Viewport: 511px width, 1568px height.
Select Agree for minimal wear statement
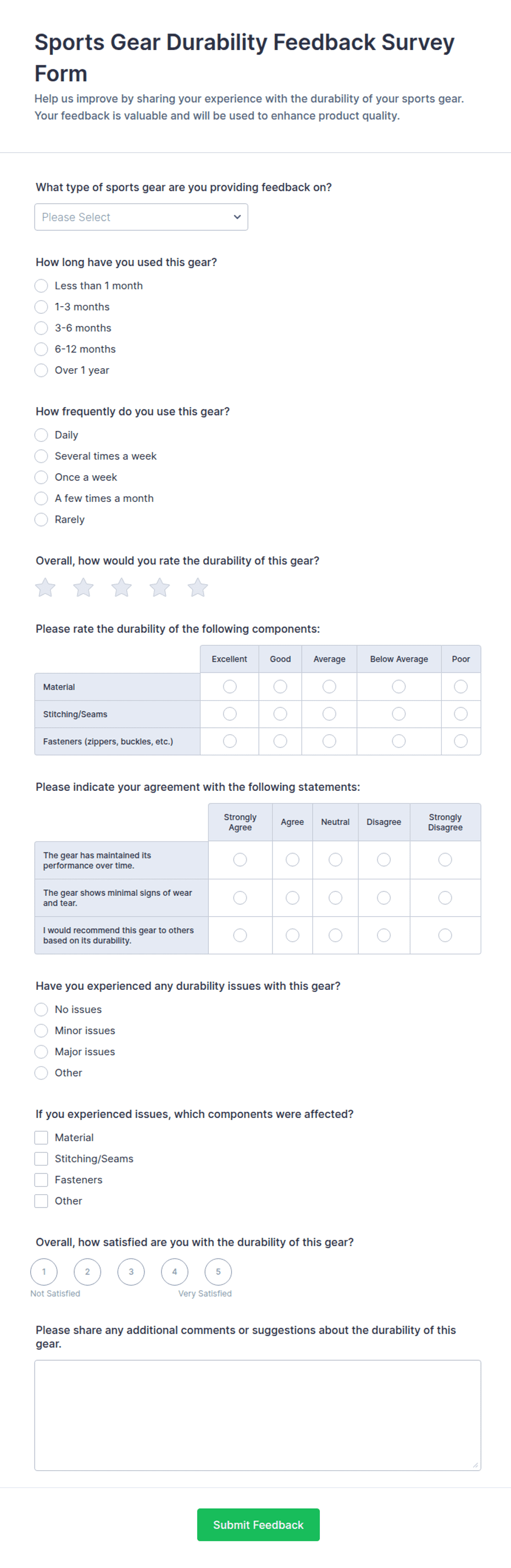point(293,898)
